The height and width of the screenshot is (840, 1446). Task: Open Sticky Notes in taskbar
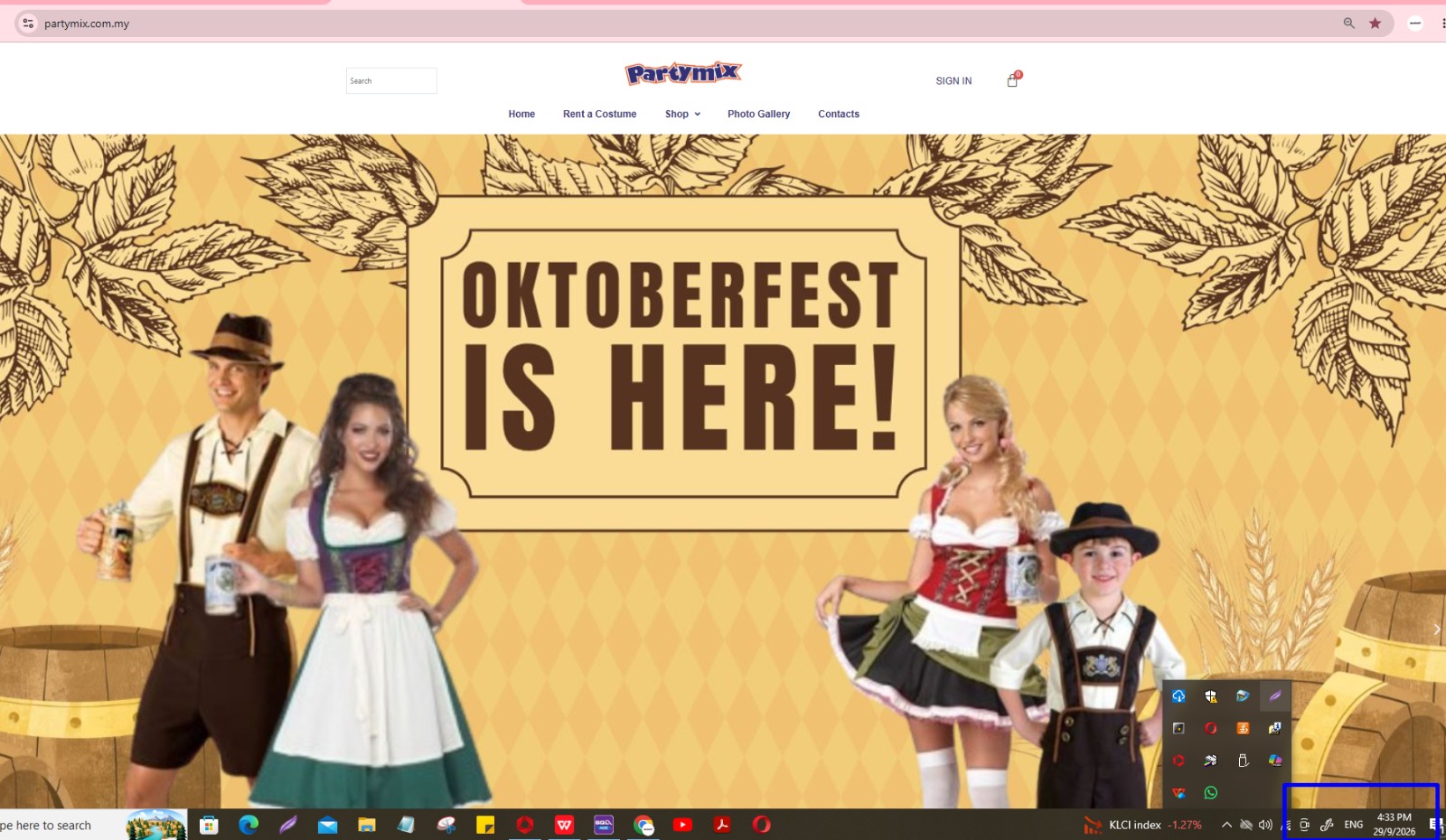coord(485,825)
